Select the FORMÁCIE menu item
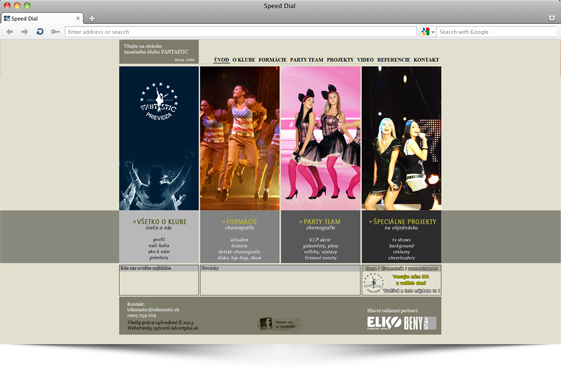Screen dimensions: 561x370 pyautogui.click(x=273, y=60)
